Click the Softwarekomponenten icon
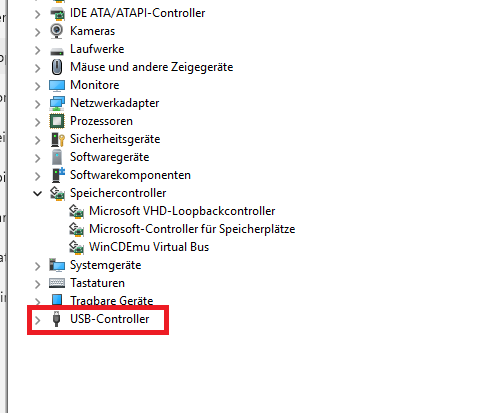 tap(58, 175)
